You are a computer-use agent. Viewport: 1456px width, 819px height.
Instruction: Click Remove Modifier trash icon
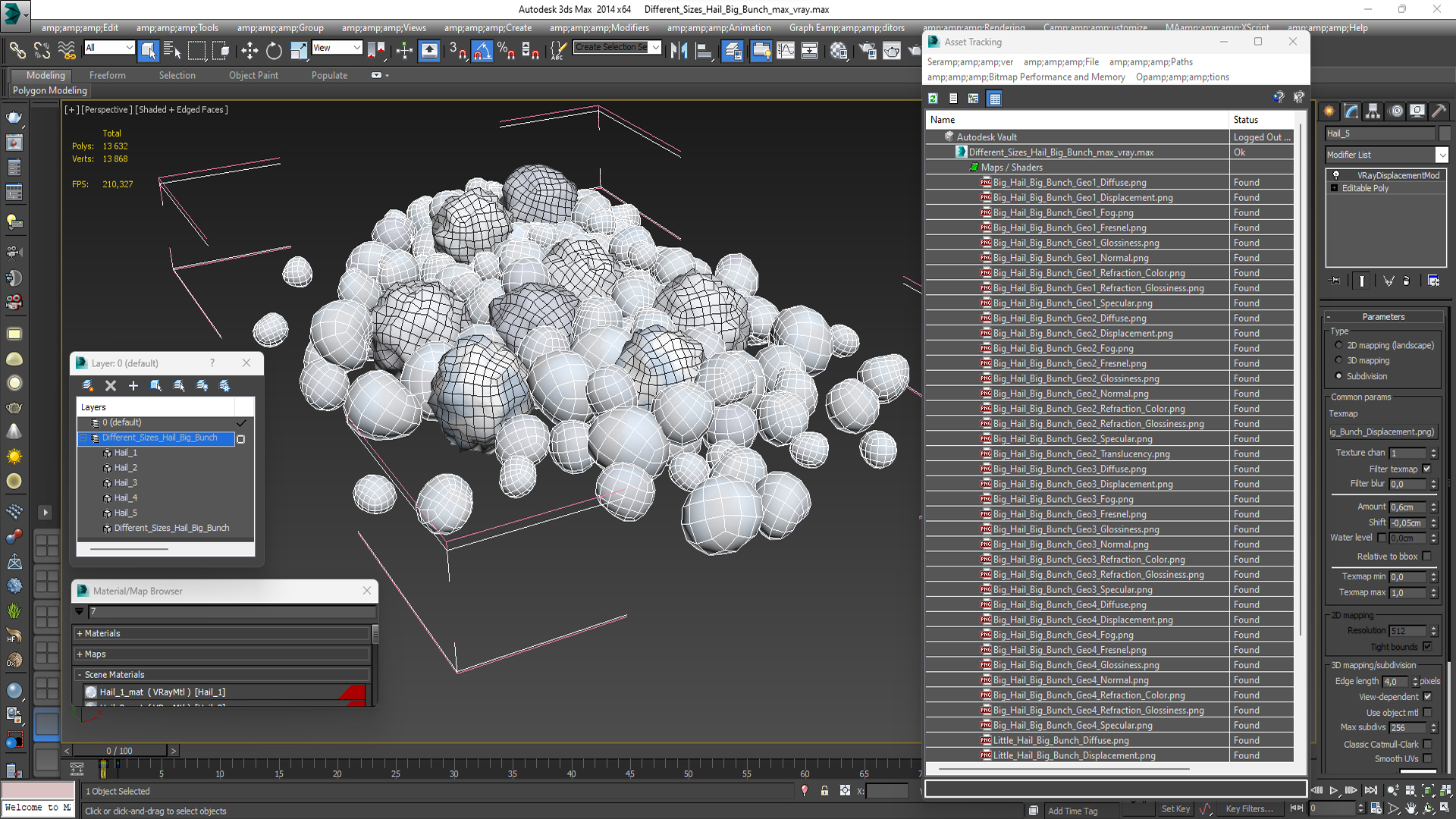[1407, 281]
